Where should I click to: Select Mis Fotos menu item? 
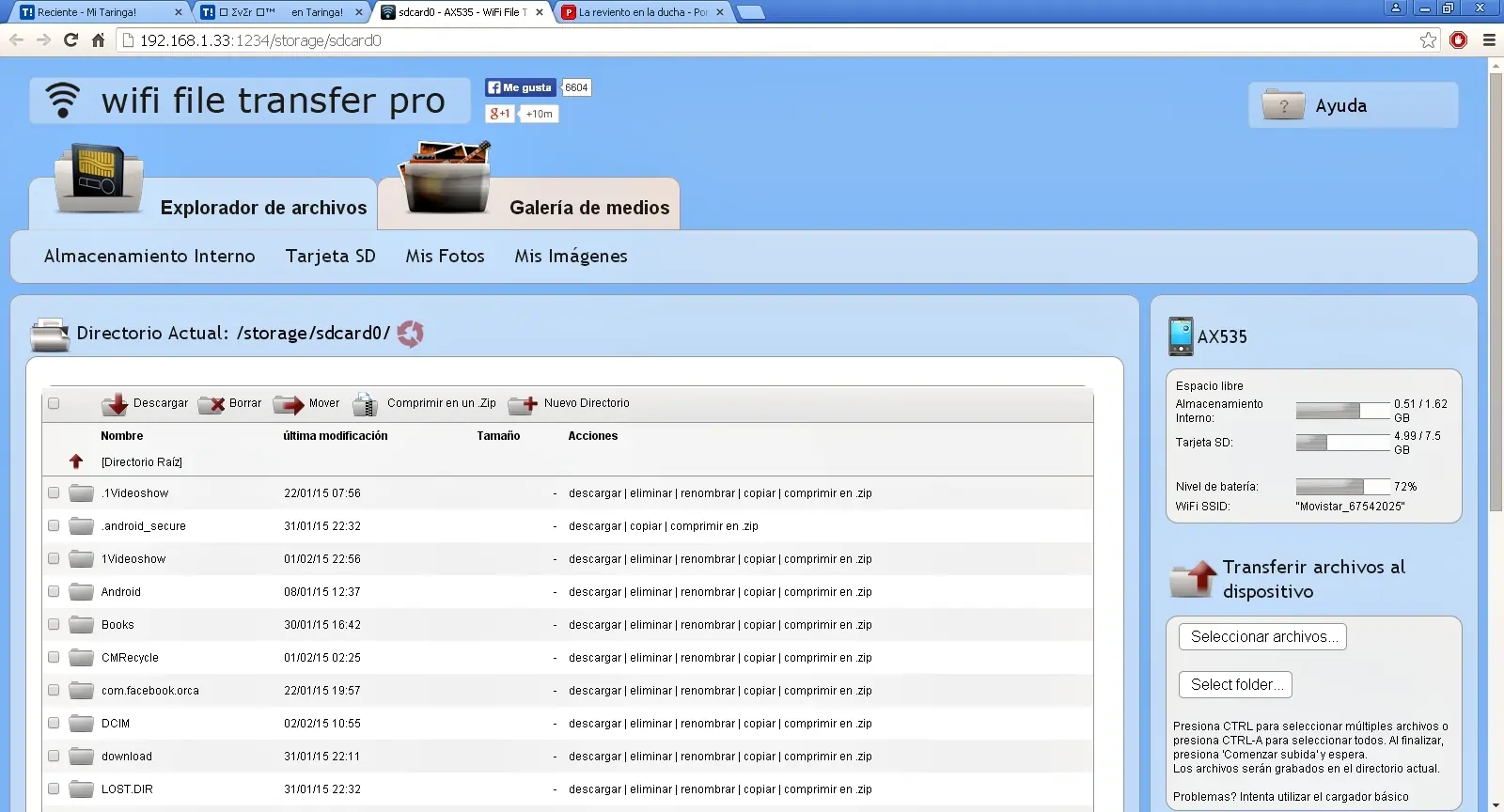(445, 256)
